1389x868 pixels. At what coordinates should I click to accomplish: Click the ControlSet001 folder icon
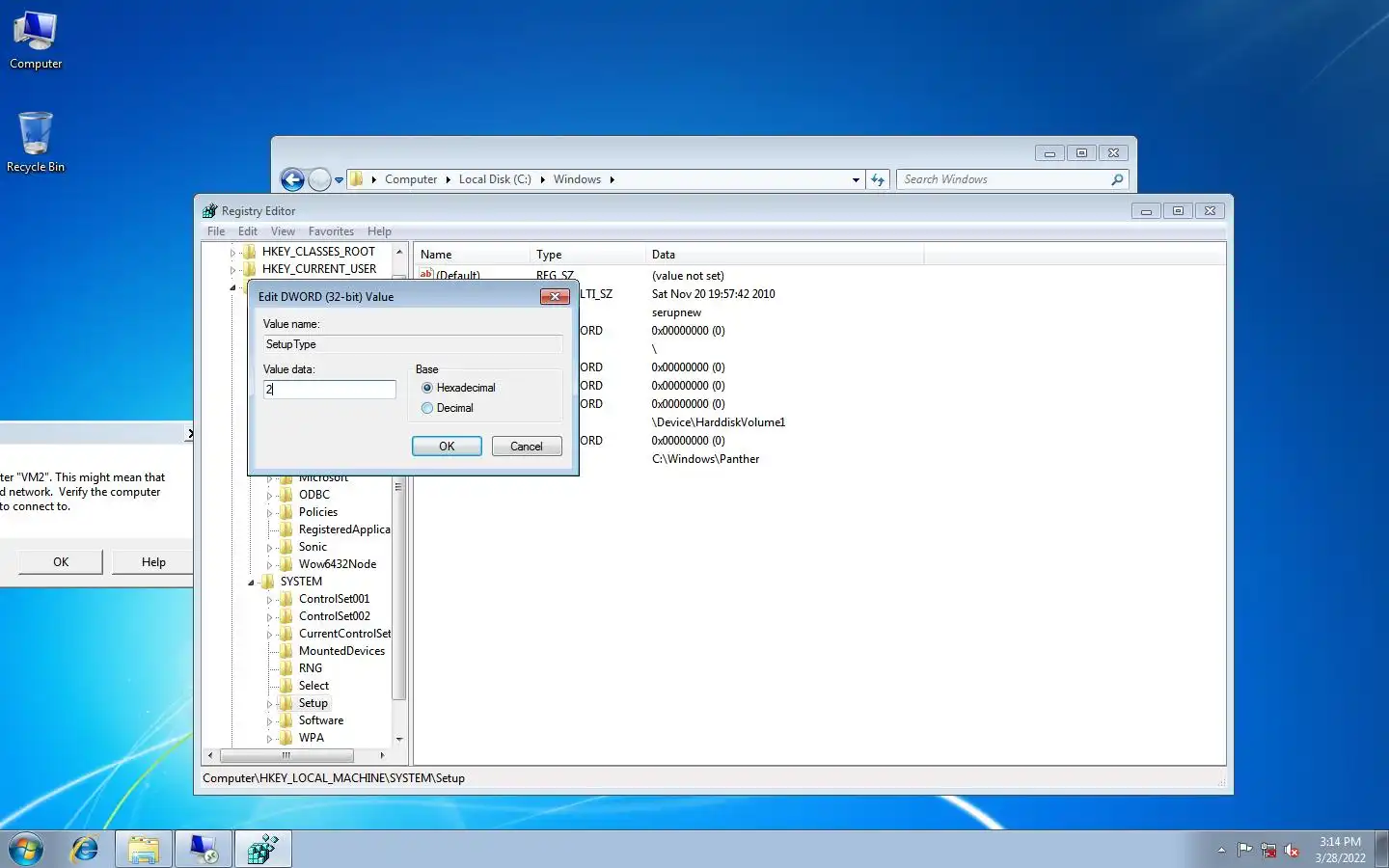click(x=286, y=599)
